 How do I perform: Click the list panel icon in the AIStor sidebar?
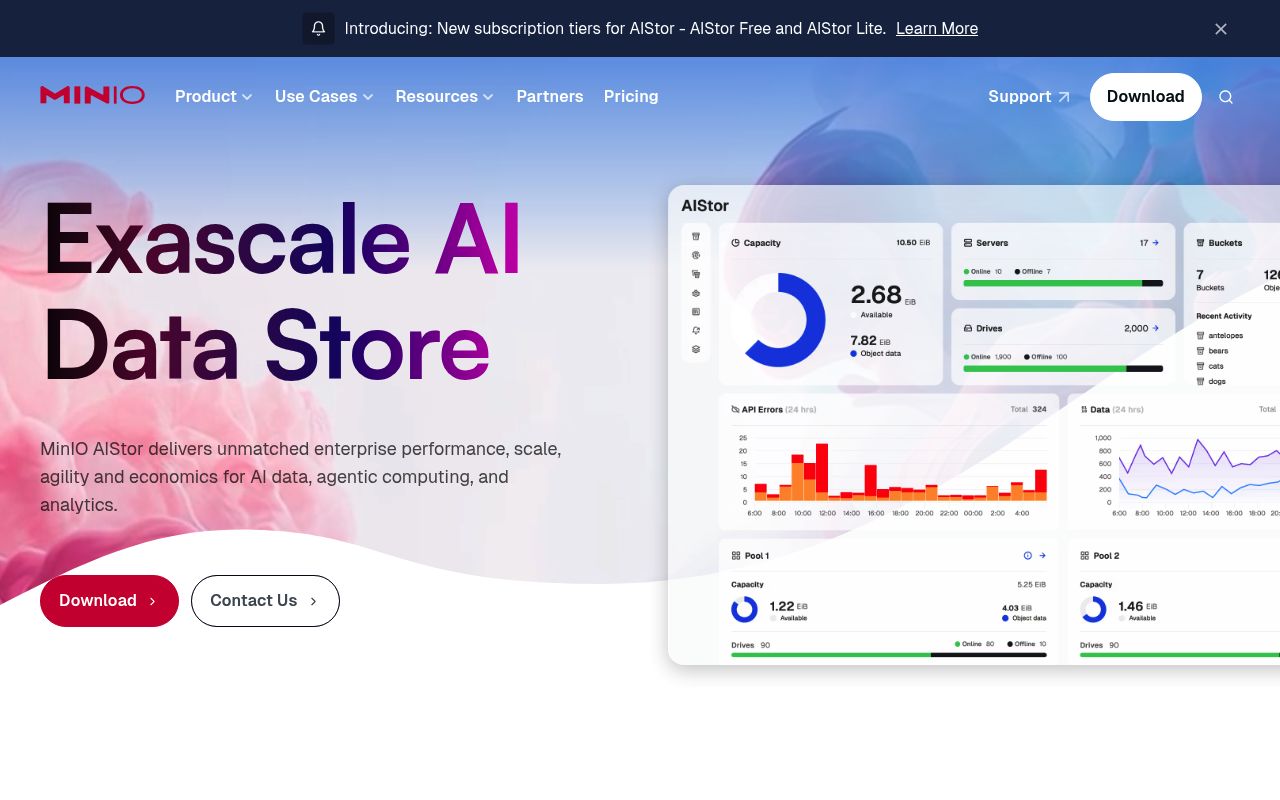pyautogui.click(x=696, y=311)
